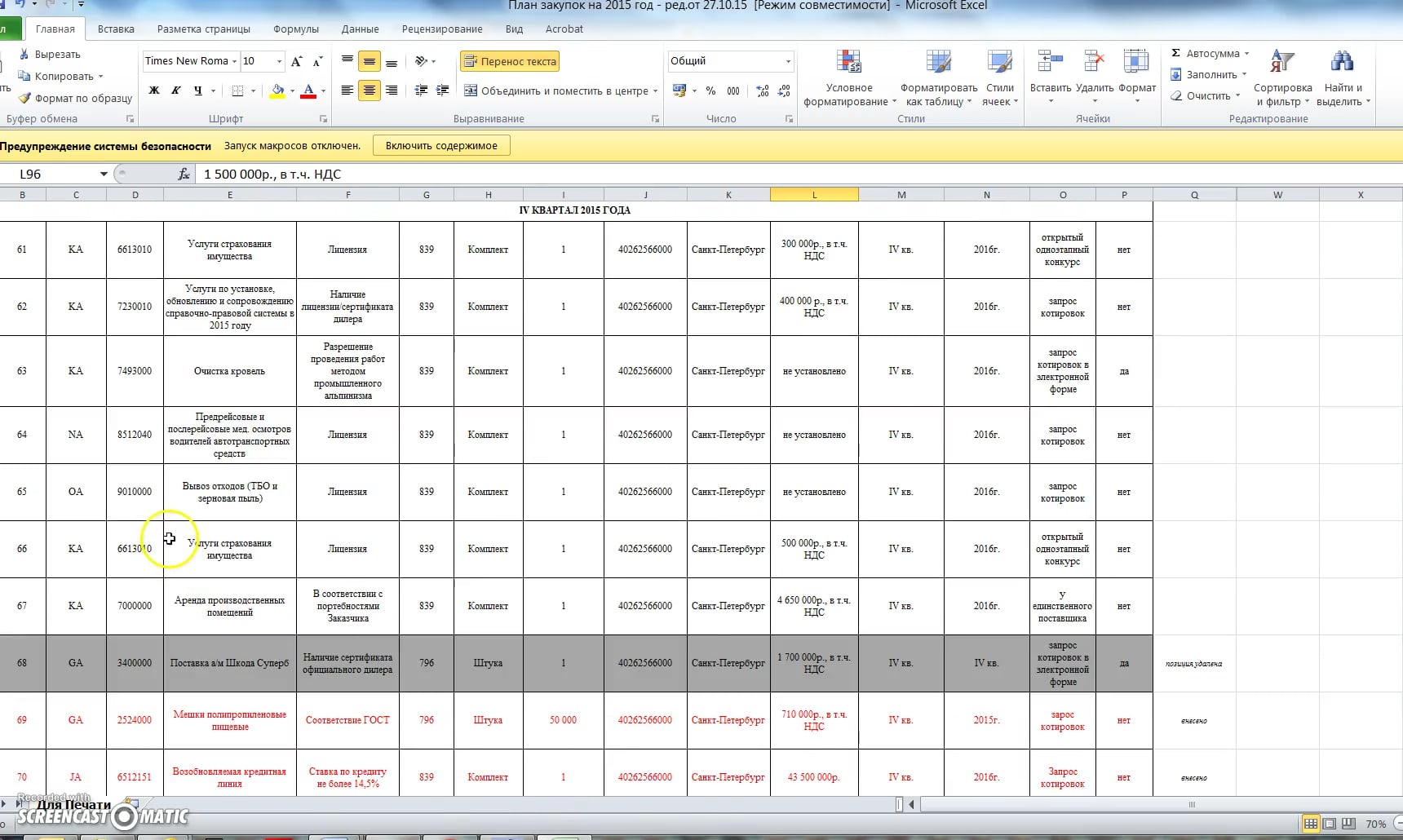Viewport: 1403px width, 840px height.
Task: Switch to the Вставка tab
Action: (x=116, y=29)
